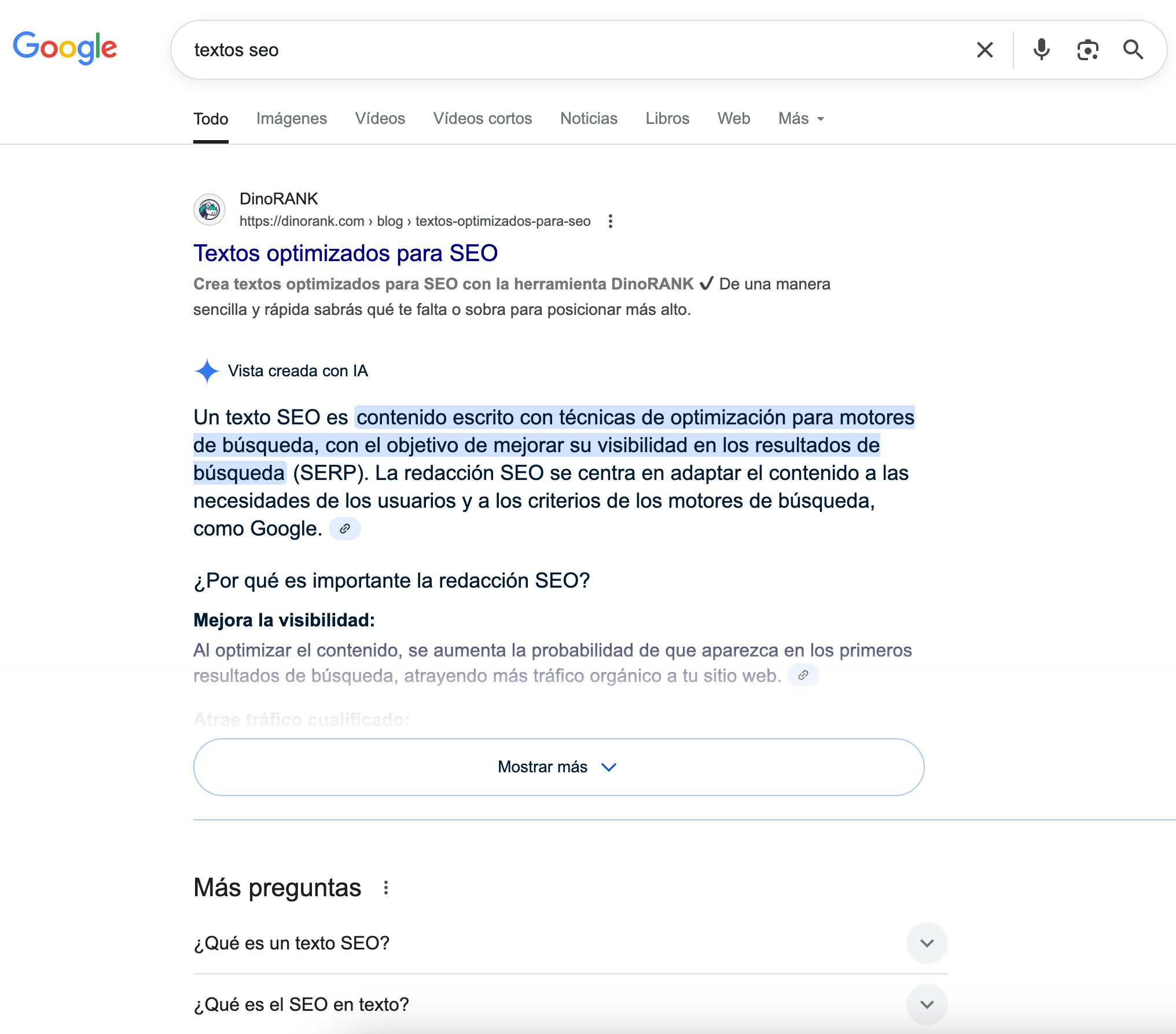Open the Vídeos cortos tab

pos(482,119)
